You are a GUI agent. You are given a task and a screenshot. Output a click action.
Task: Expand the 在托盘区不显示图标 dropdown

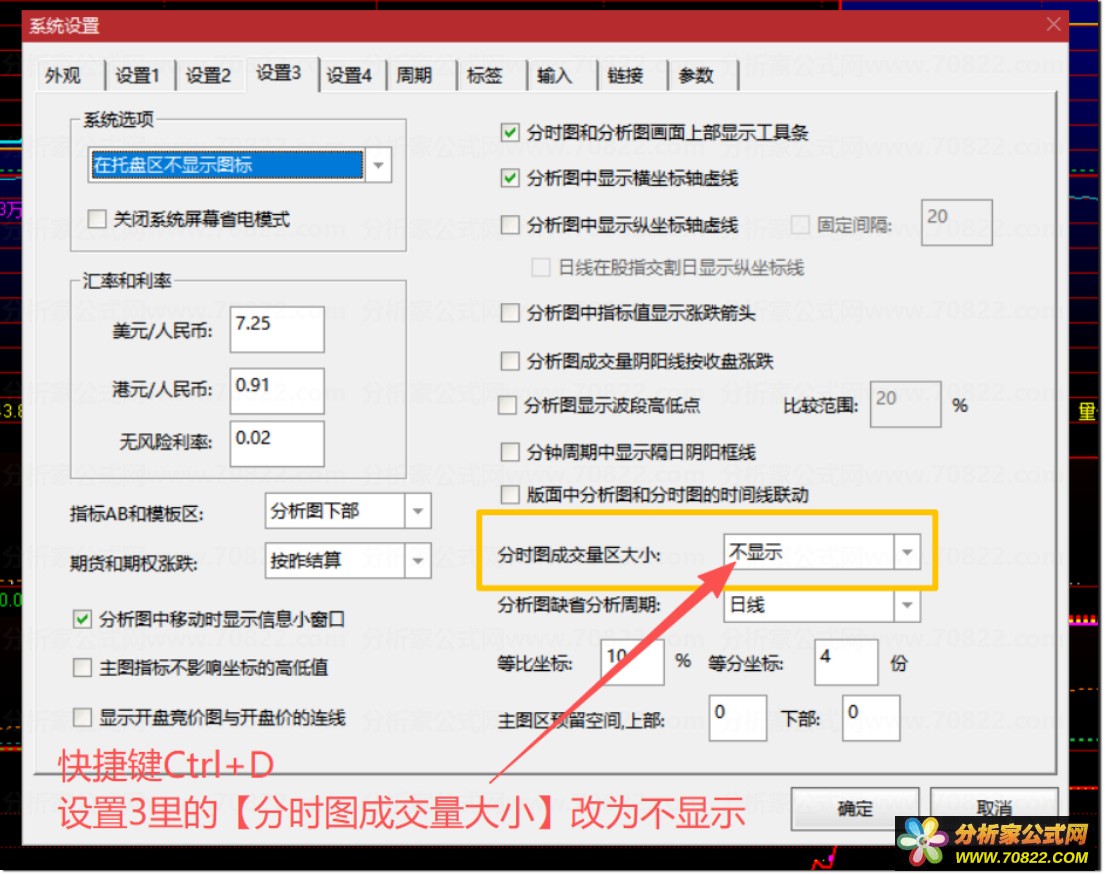378,166
